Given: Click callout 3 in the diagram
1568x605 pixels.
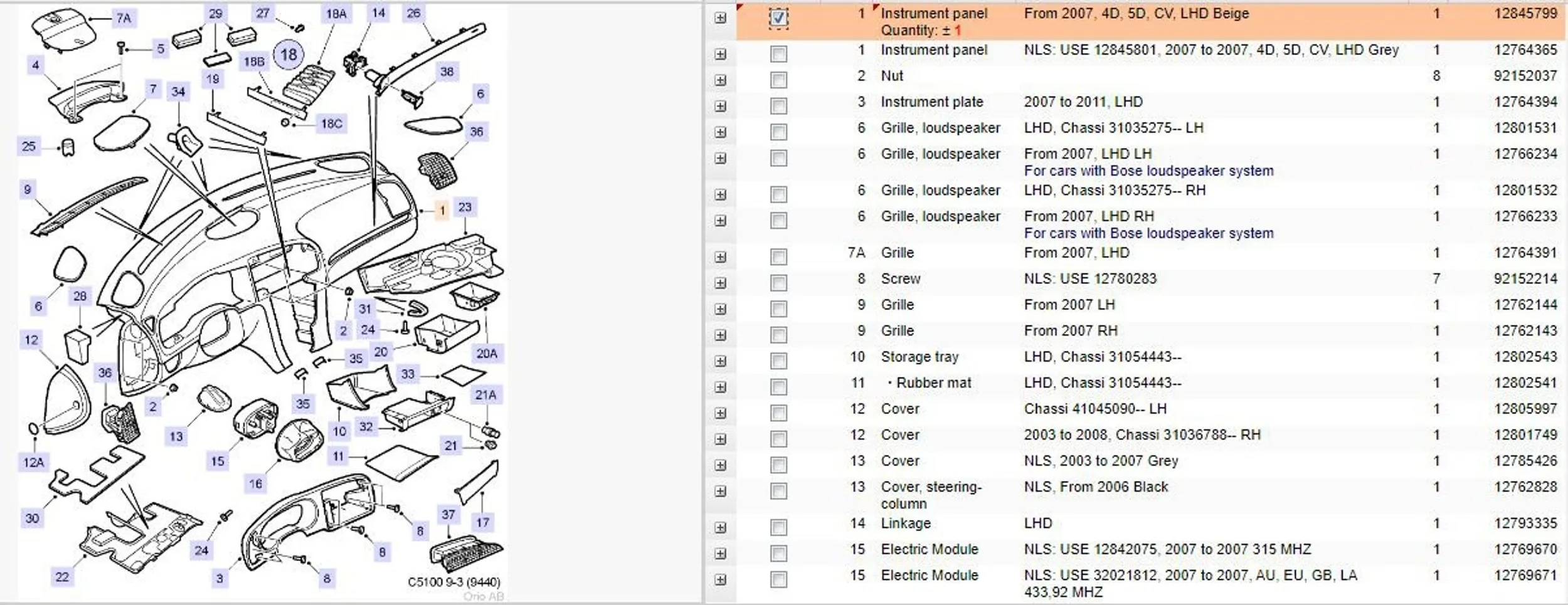Looking at the screenshot, I should pyautogui.click(x=220, y=578).
